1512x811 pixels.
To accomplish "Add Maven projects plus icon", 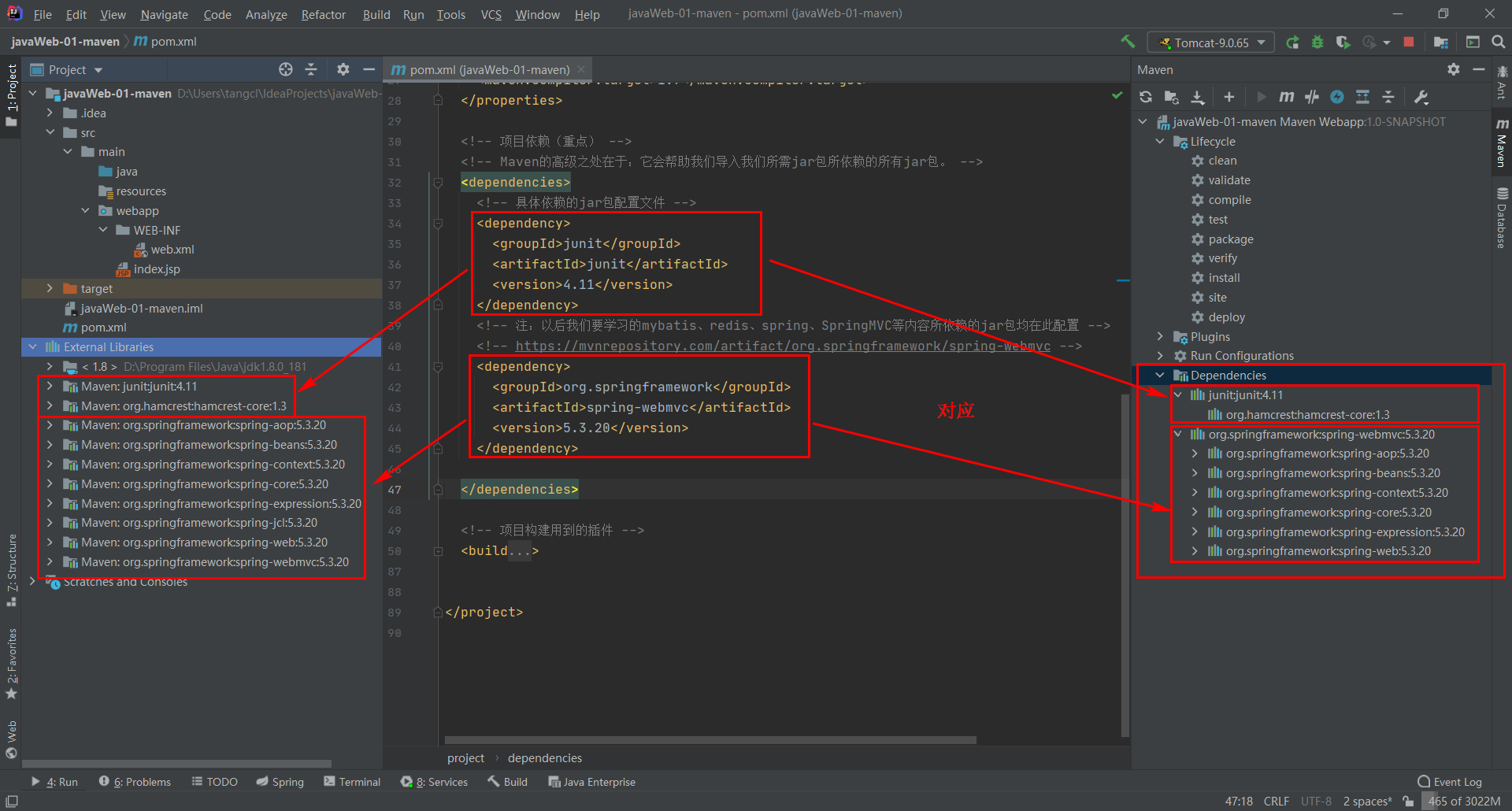I will point(1229,97).
